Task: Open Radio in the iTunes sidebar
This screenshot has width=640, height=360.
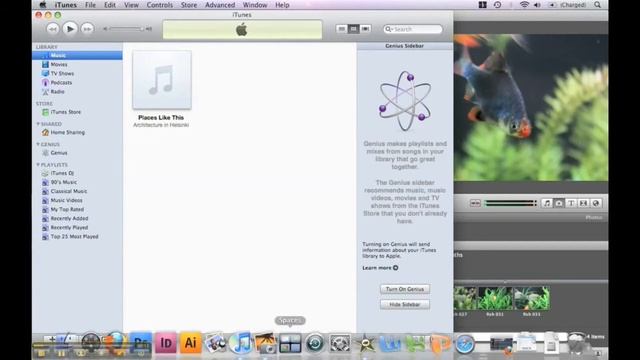Action: point(58,91)
